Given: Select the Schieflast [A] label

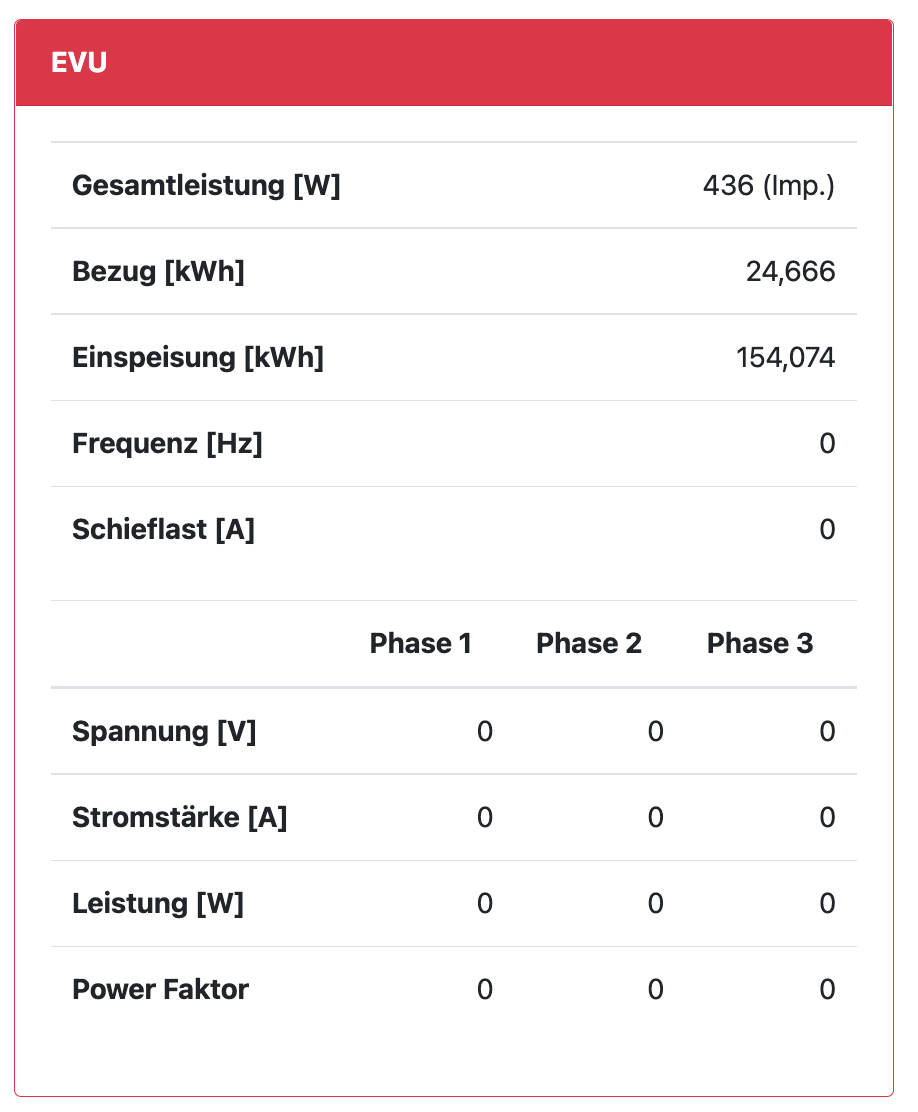Looking at the screenshot, I should point(163,530).
